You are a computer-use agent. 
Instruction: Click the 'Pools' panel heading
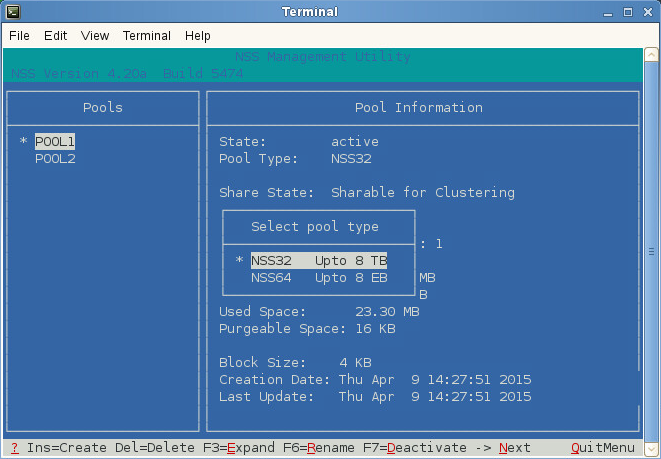click(103, 107)
